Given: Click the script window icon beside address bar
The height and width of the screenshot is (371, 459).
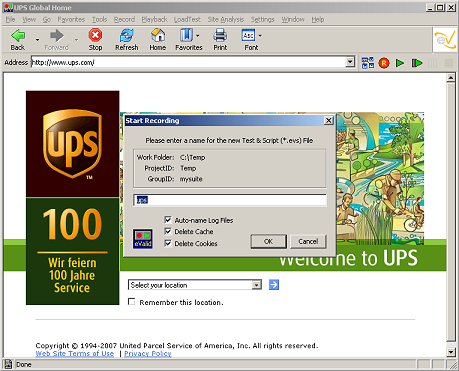Looking at the screenshot, I should (x=368, y=63).
